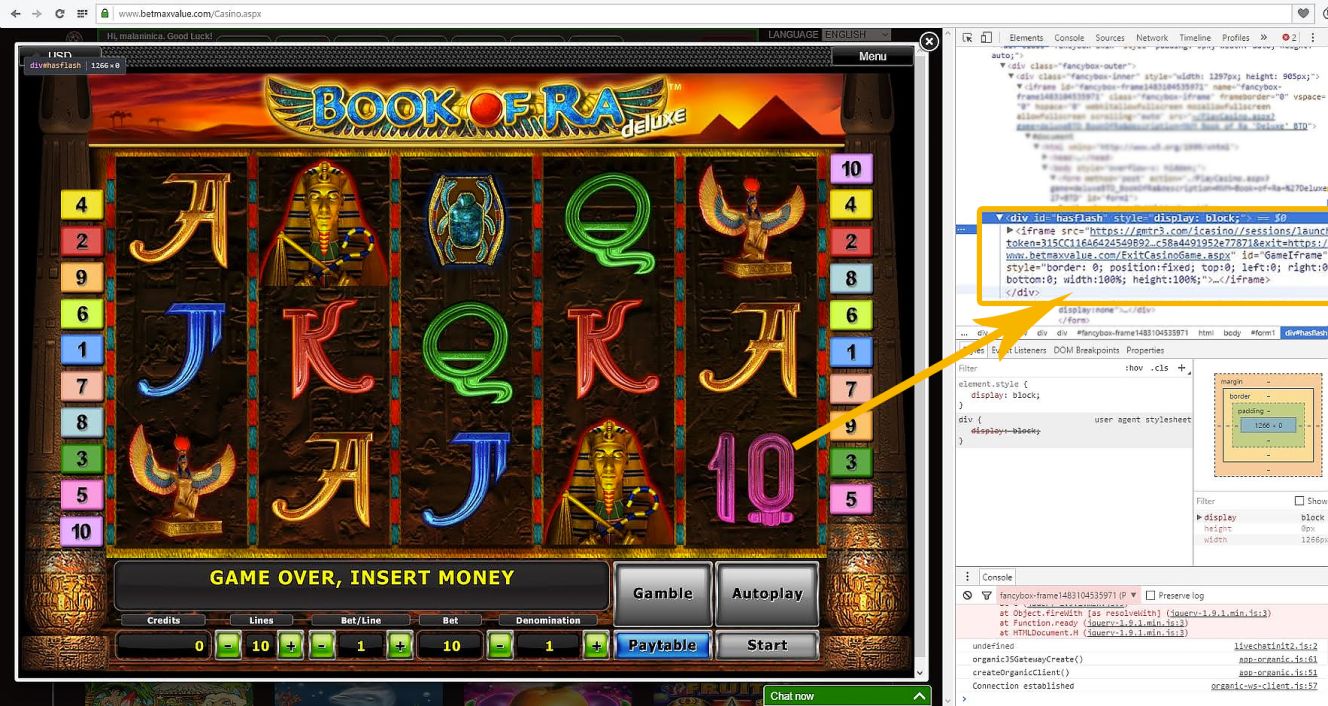Collapse the Chat now widget chevron

tap(919, 696)
